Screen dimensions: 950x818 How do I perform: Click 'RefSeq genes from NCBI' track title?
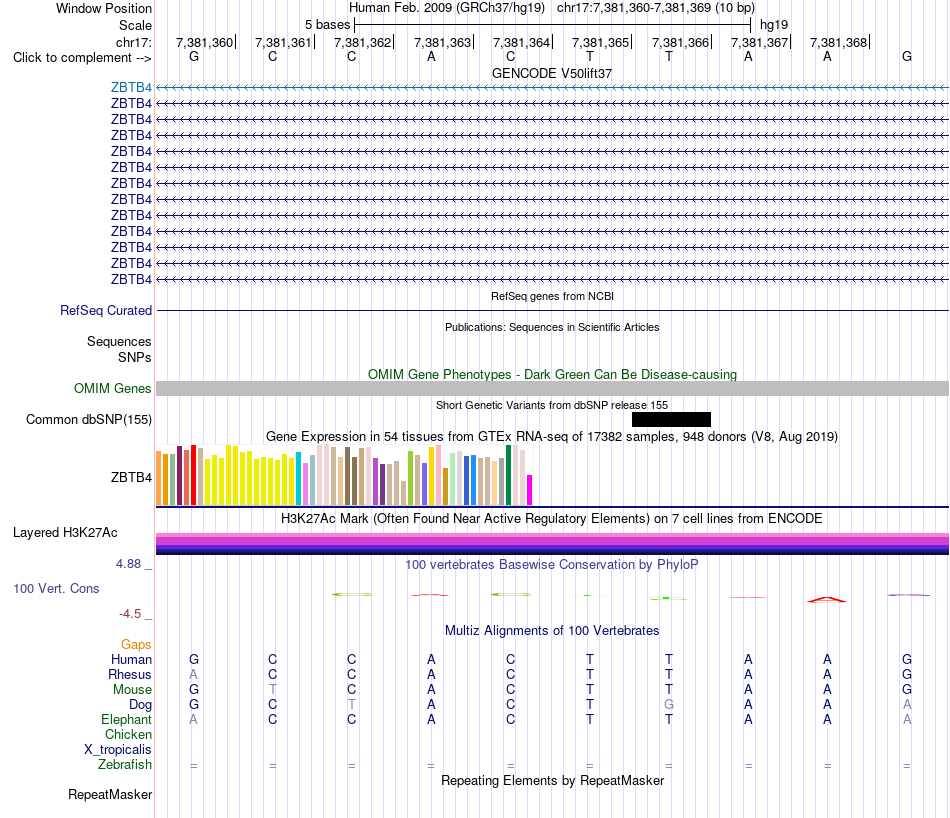[x=552, y=296]
